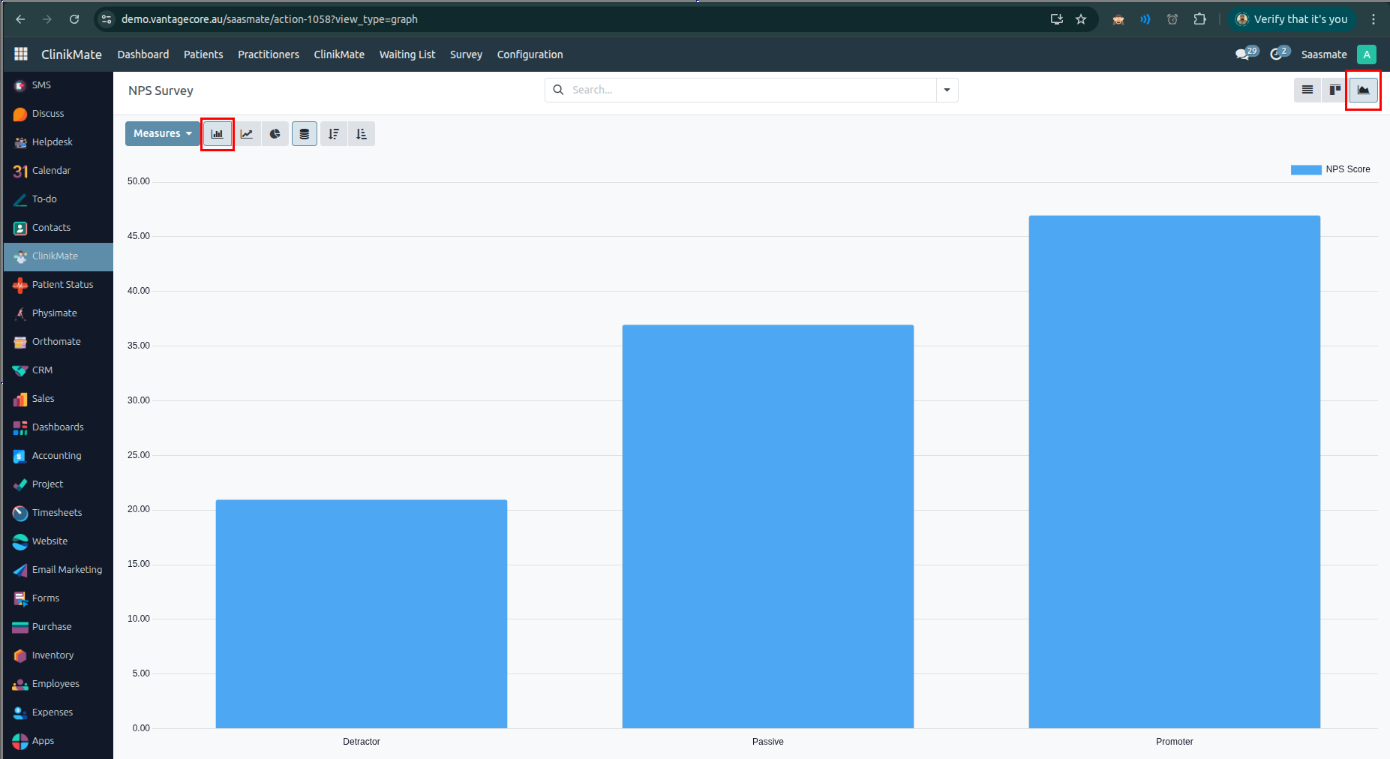
Task: Go to Accounting in the sidebar
Action: 56,456
